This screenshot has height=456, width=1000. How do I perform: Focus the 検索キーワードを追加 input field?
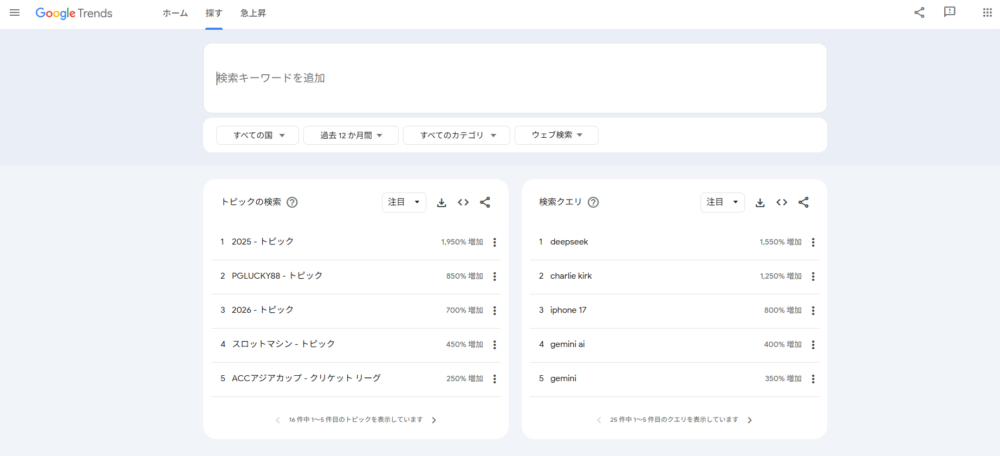[515, 78]
